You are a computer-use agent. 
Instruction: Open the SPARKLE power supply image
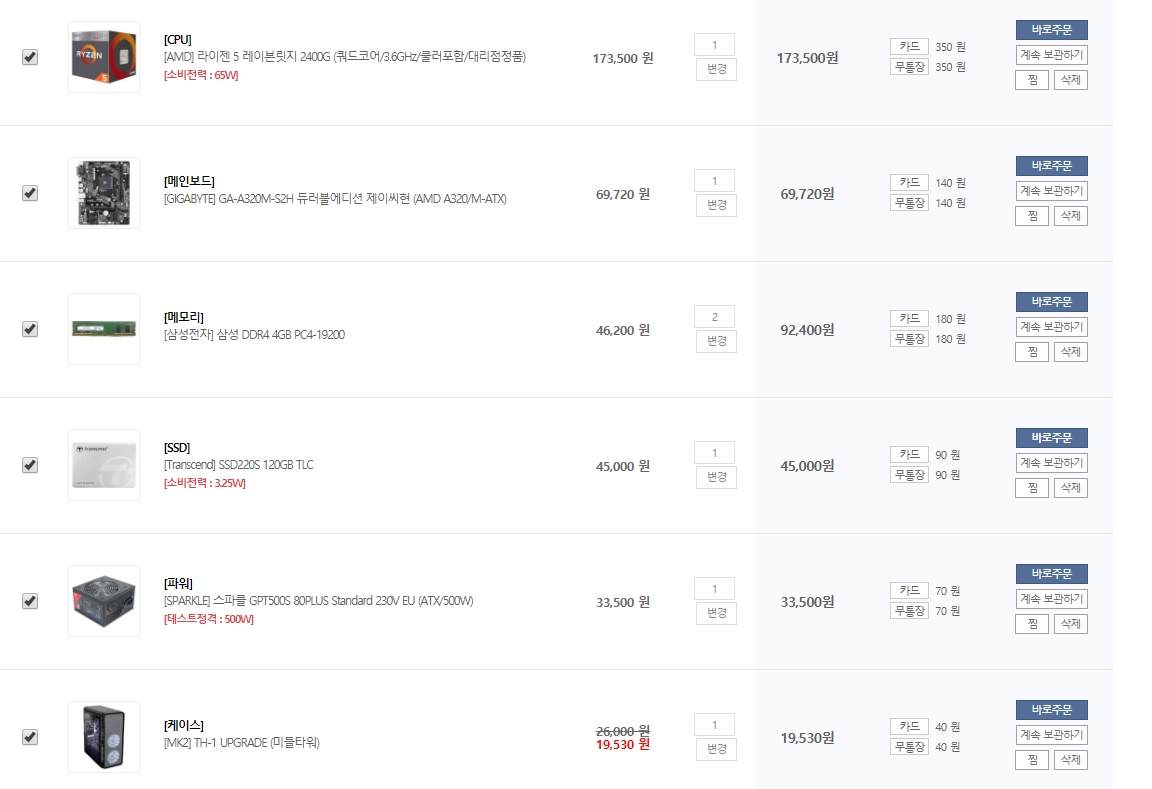coord(104,601)
